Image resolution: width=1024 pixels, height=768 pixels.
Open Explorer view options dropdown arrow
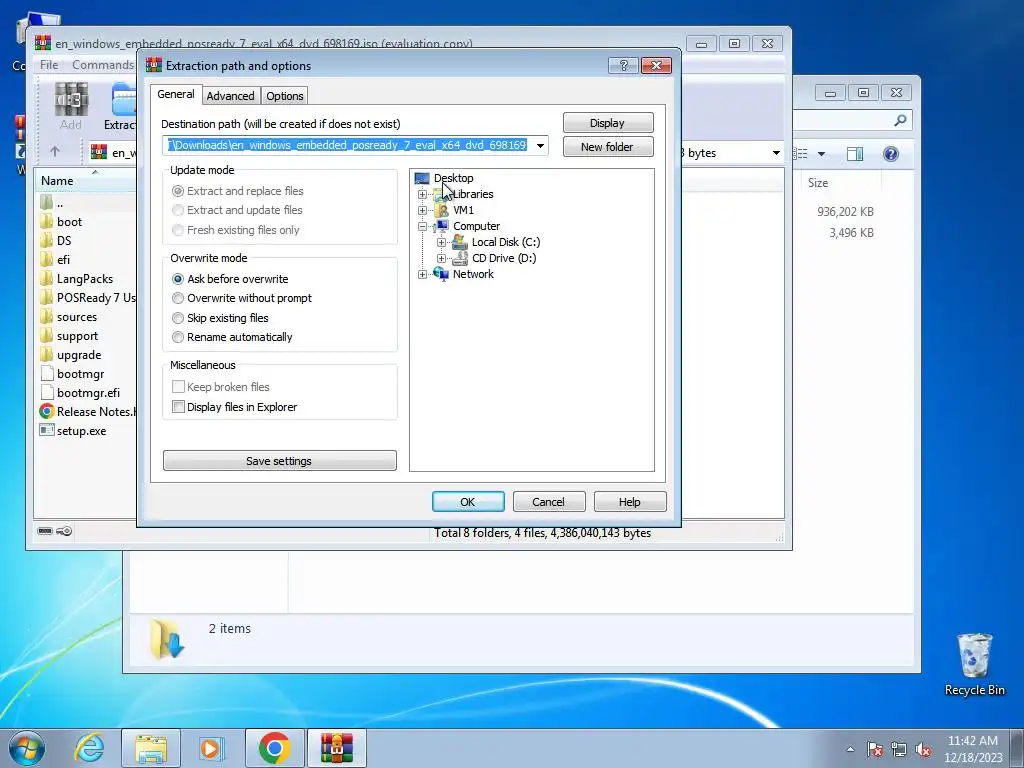[822, 154]
